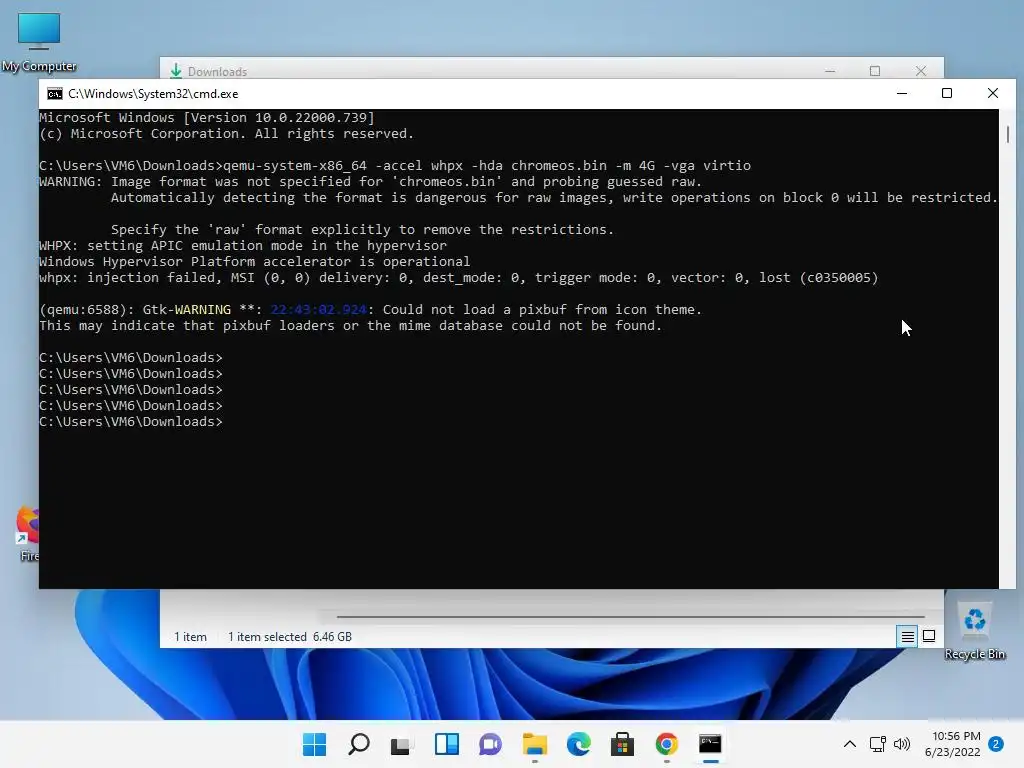Click '1 item' status bar text

[190, 637]
